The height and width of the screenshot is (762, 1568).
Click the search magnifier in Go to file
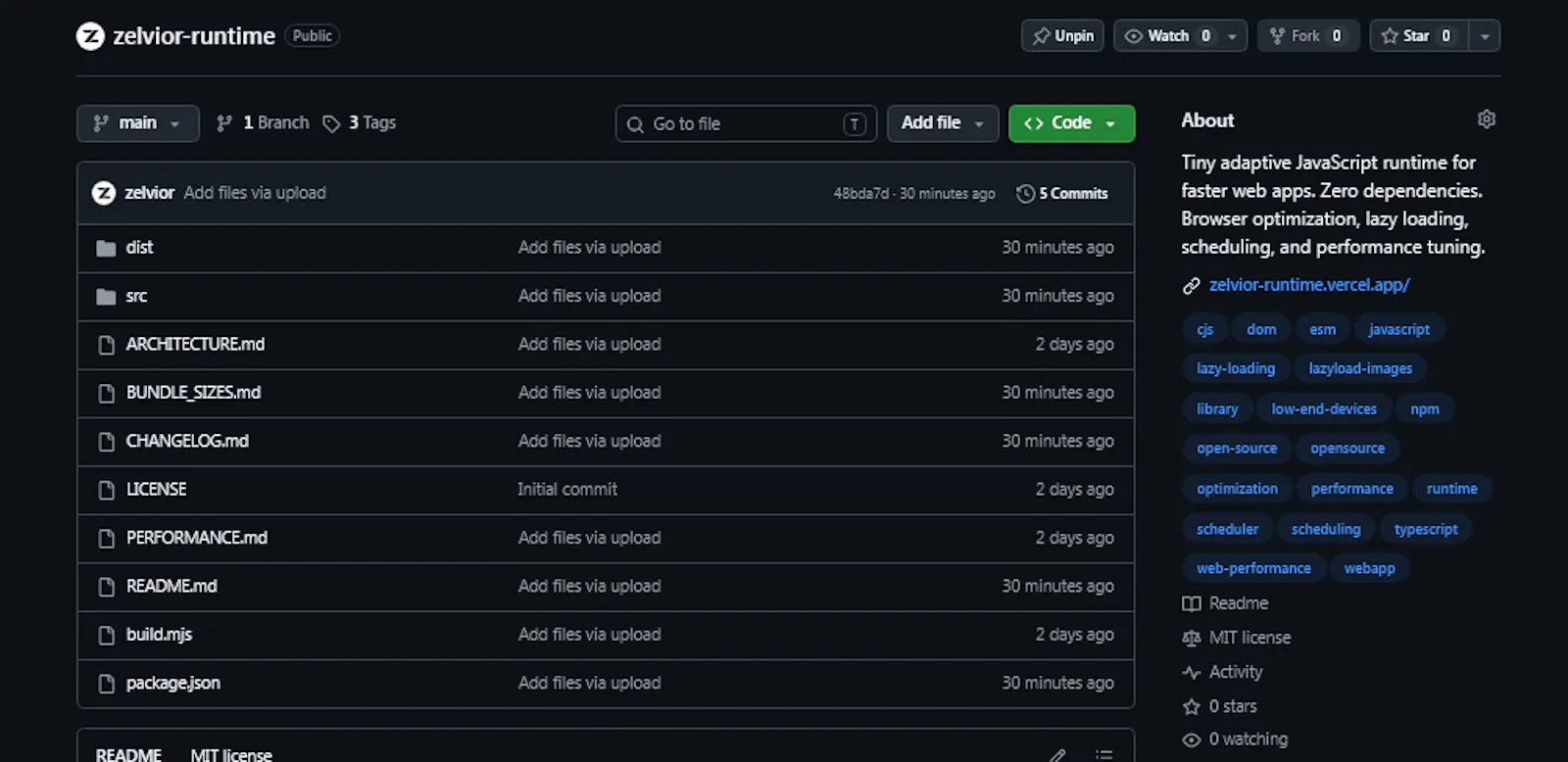635,124
